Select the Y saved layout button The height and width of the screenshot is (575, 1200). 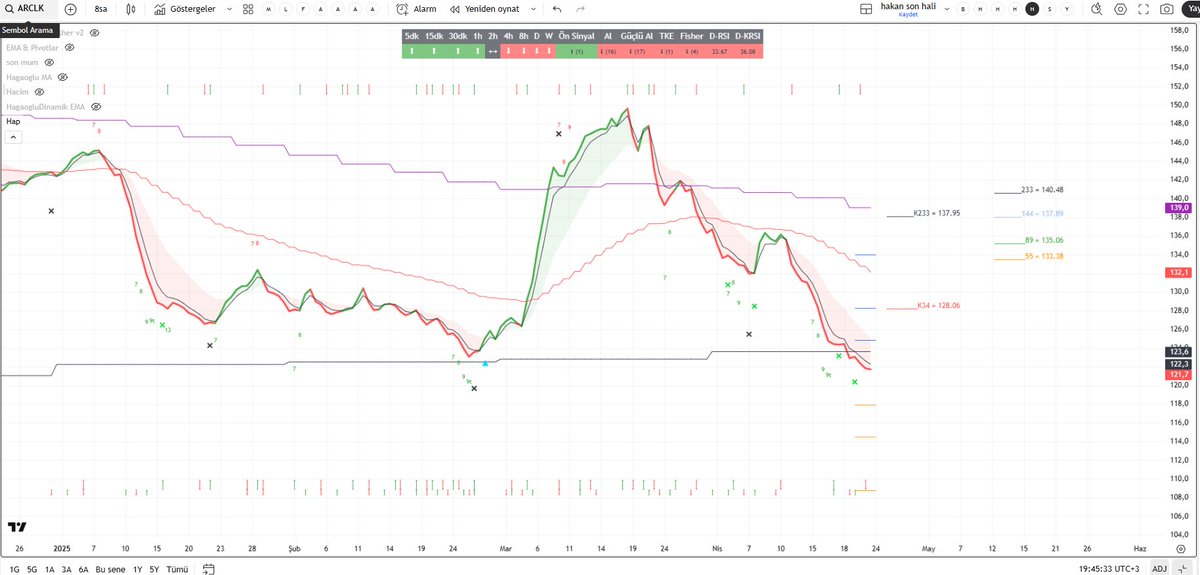pos(1066,9)
